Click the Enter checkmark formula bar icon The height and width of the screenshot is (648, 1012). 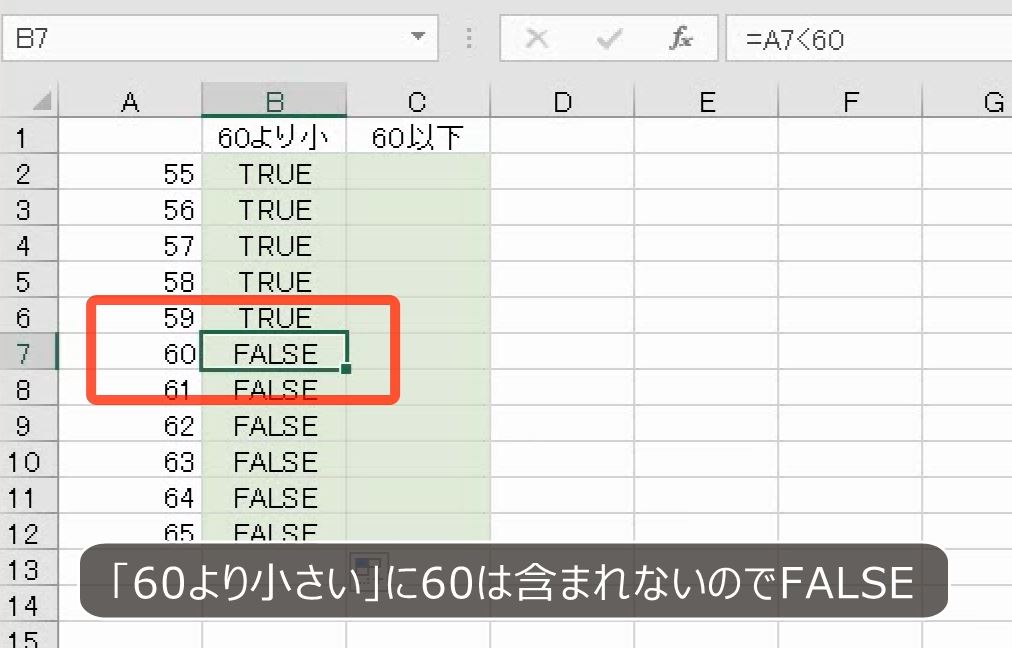click(x=609, y=39)
